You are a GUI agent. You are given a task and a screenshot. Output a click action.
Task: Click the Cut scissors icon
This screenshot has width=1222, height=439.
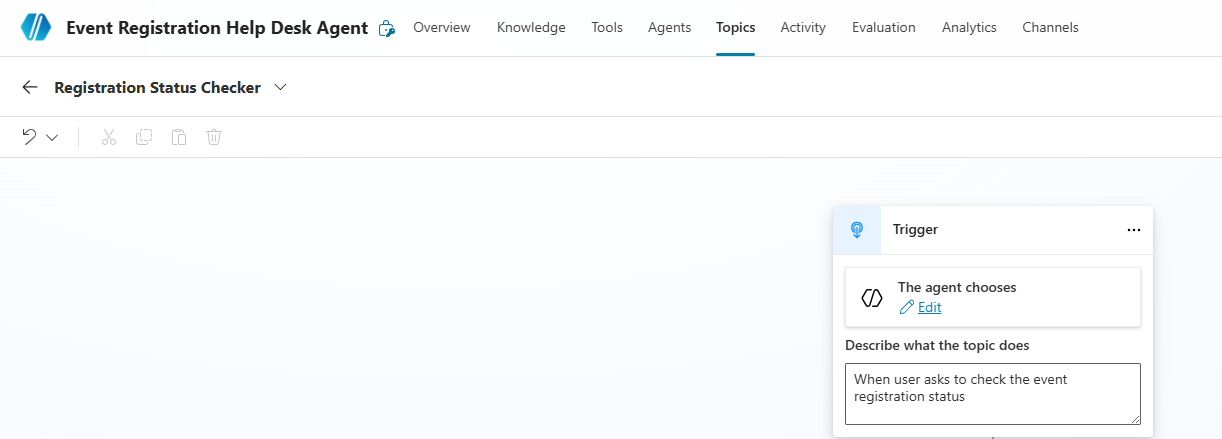pos(109,137)
